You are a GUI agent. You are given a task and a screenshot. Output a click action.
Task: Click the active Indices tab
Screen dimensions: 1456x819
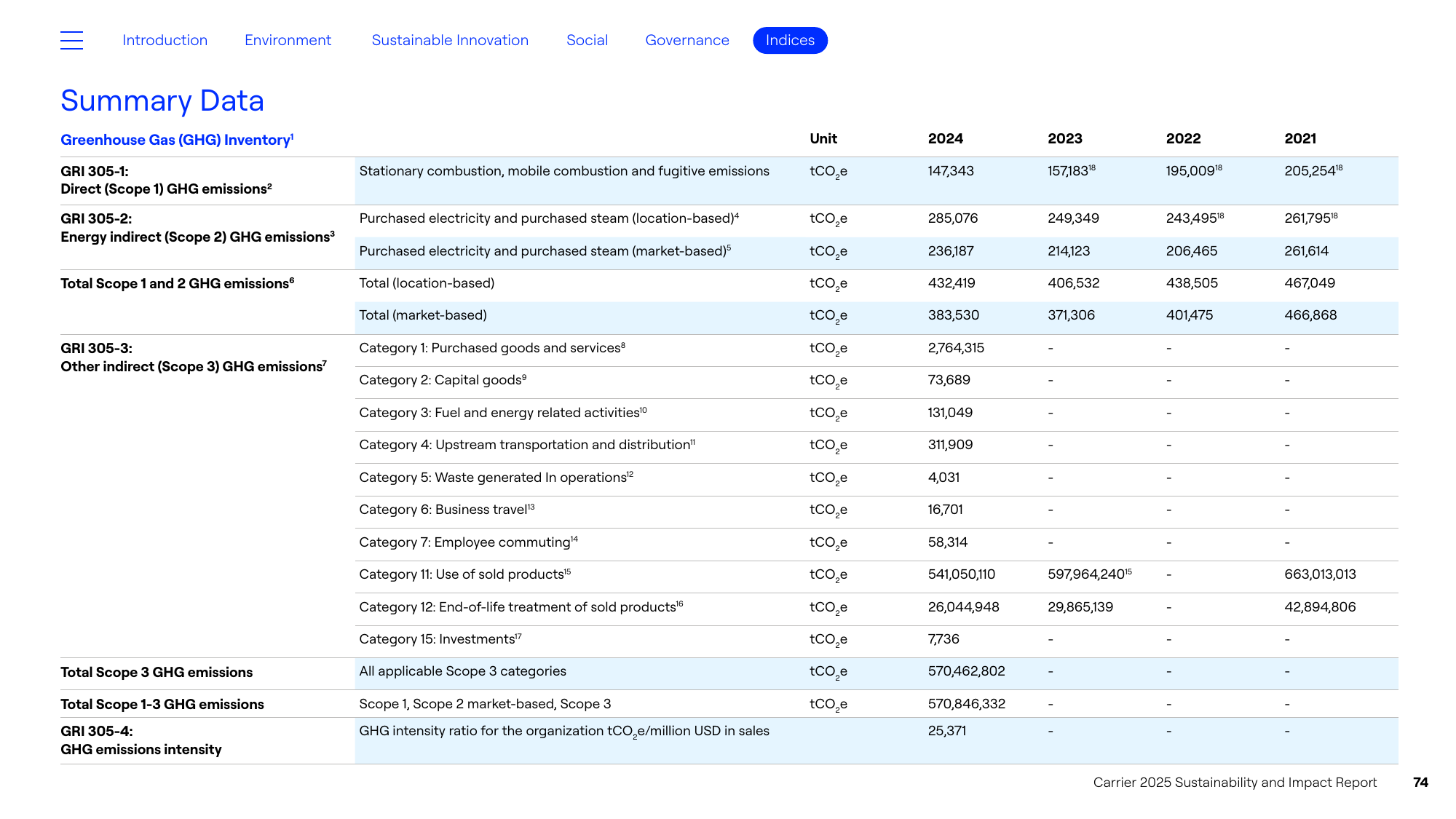coord(790,41)
